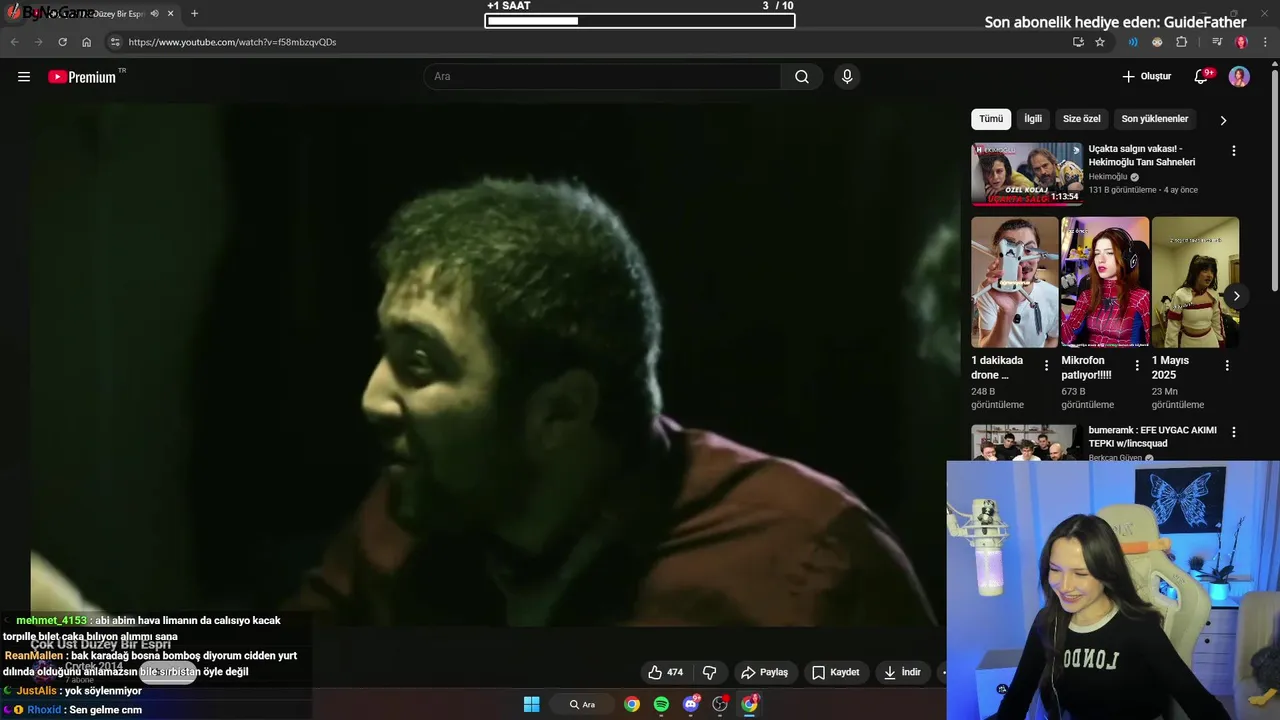
Task: Open the taskbar Ara search box
Action: point(582,704)
